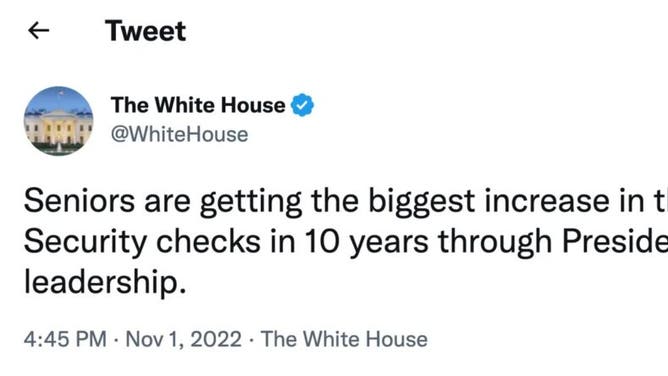Click the 4:45 PM timestamp

pos(65,339)
